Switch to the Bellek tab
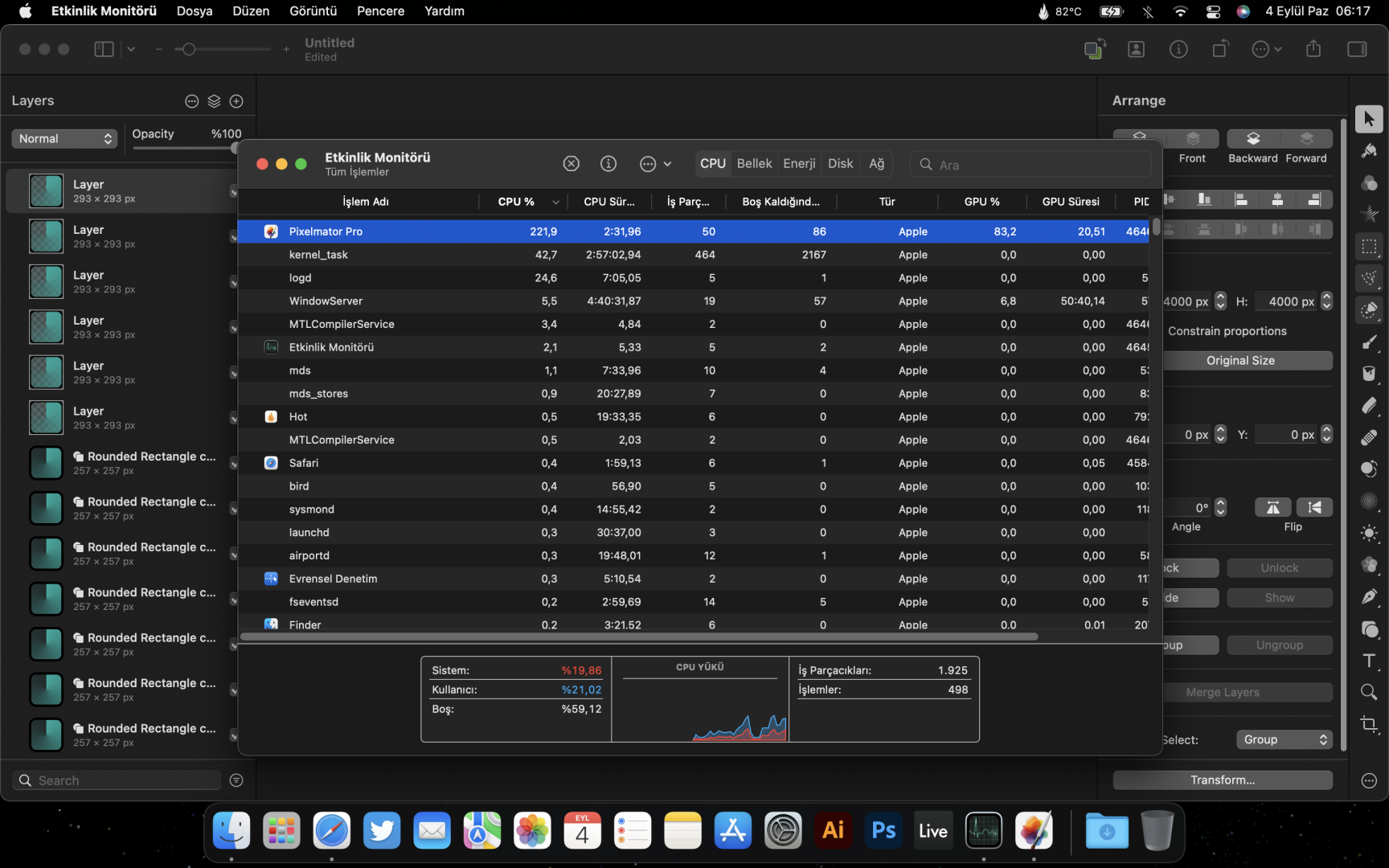This screenshot has height=868, width=1389. 754,164
